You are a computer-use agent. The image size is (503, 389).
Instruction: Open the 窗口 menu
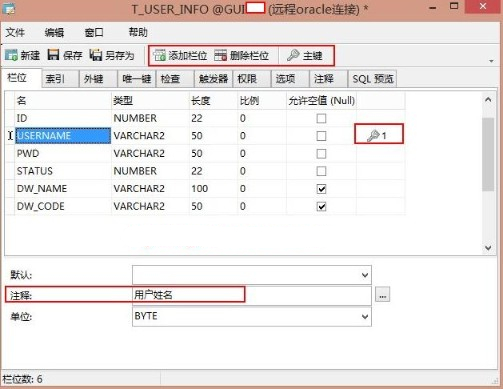point(94,32)
